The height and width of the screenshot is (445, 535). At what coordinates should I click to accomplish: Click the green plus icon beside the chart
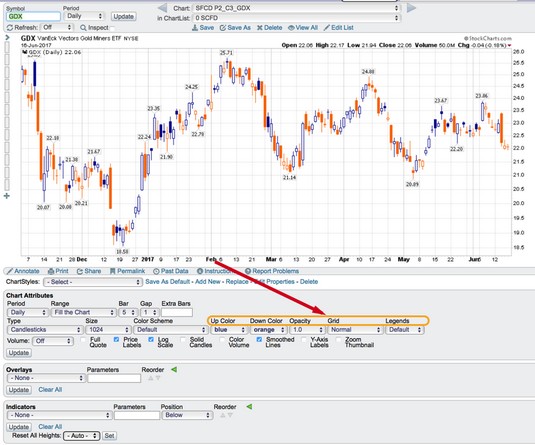pyautogui.click(x=6, y=196)
